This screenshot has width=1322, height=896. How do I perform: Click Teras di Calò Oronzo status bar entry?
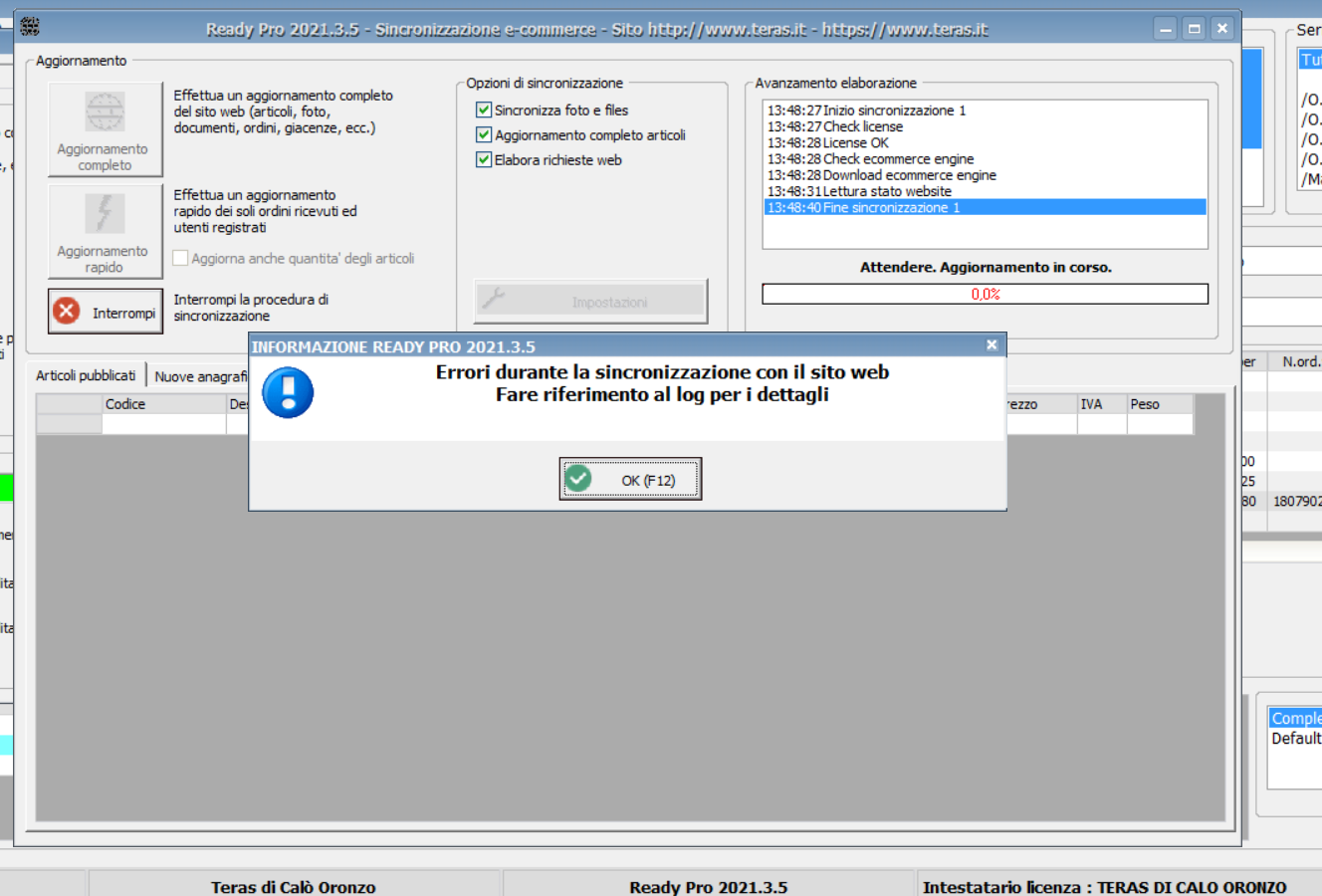[294, 885]
